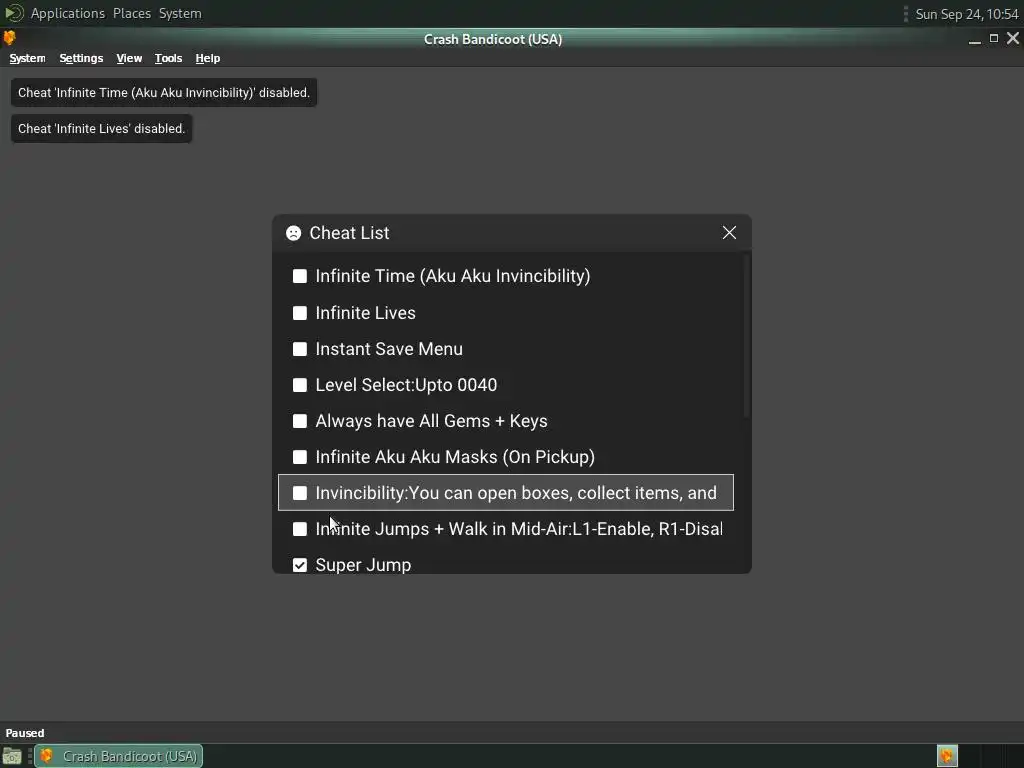This screenshot has height=768, width=1024.
Task: Open the System menu in emulator
Action: point(27,58)
